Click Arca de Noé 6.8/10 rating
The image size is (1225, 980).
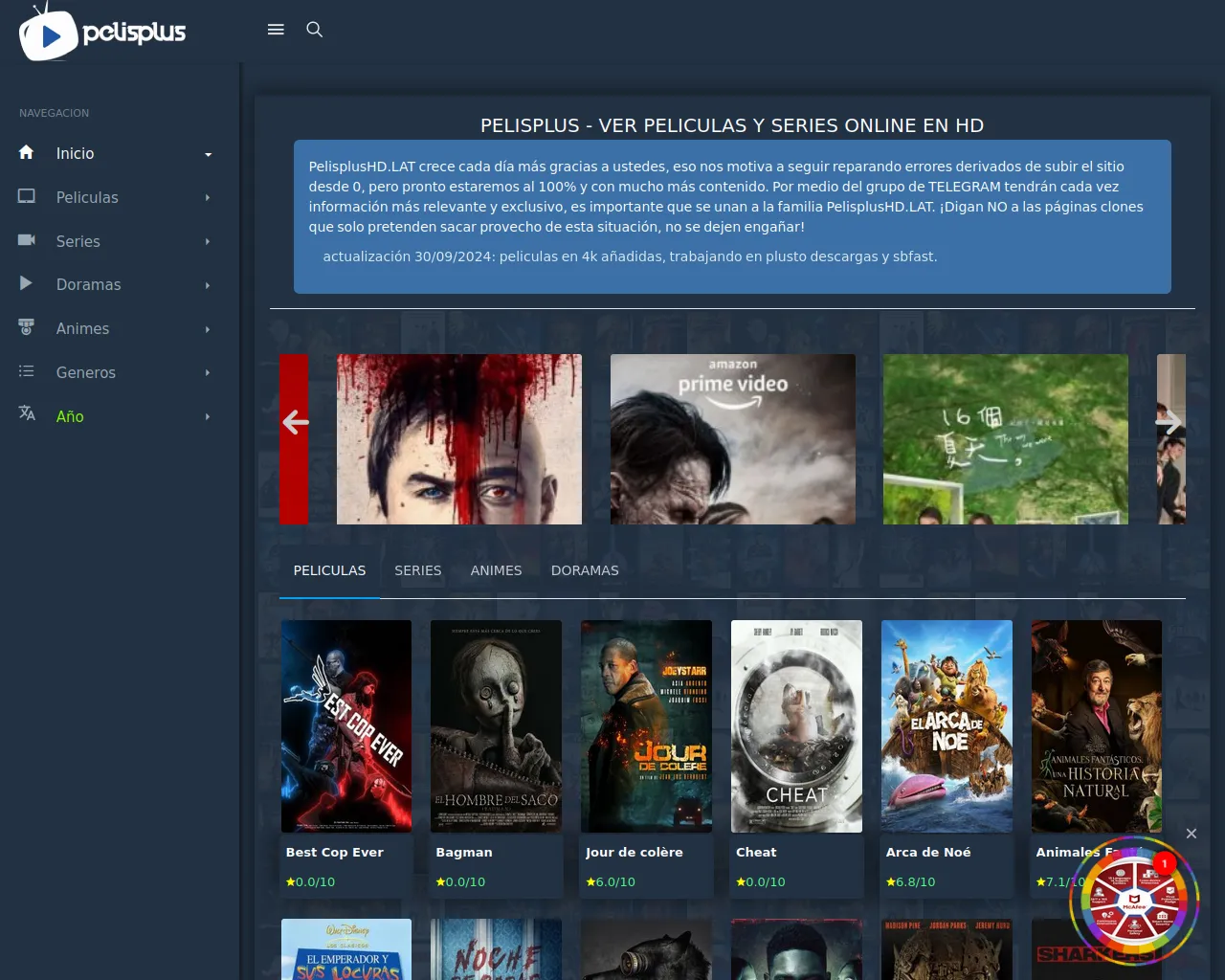[910, 881]
